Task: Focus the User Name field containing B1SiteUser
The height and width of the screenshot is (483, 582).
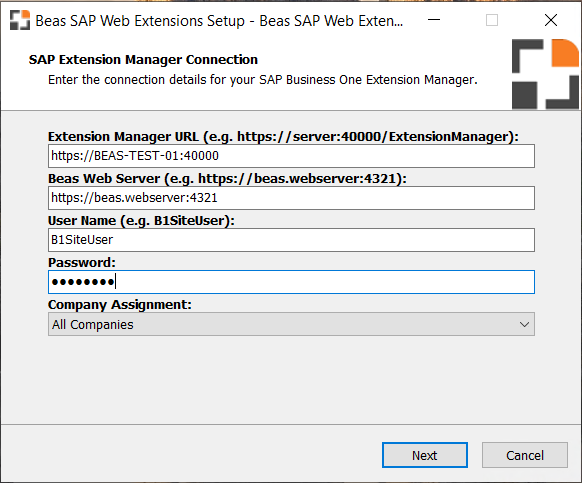Action: [x=291, y=240]
